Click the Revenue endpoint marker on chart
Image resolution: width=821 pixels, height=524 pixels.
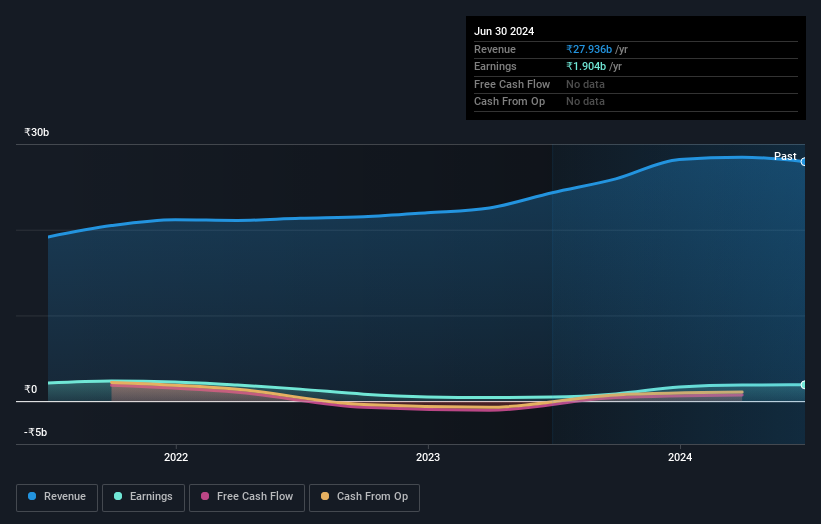coord(804,162)
